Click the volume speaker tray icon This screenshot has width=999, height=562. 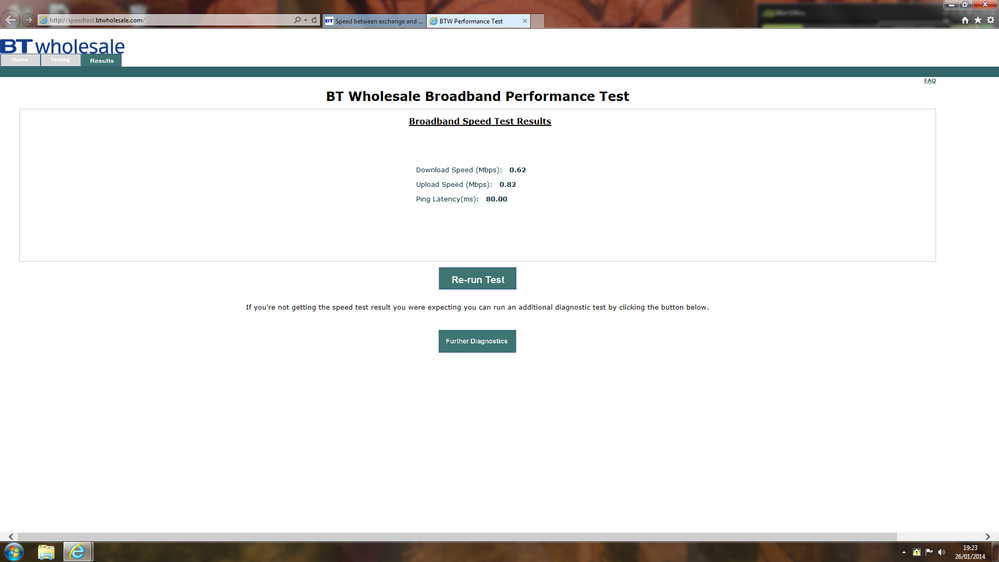click(x=942, y=552)
